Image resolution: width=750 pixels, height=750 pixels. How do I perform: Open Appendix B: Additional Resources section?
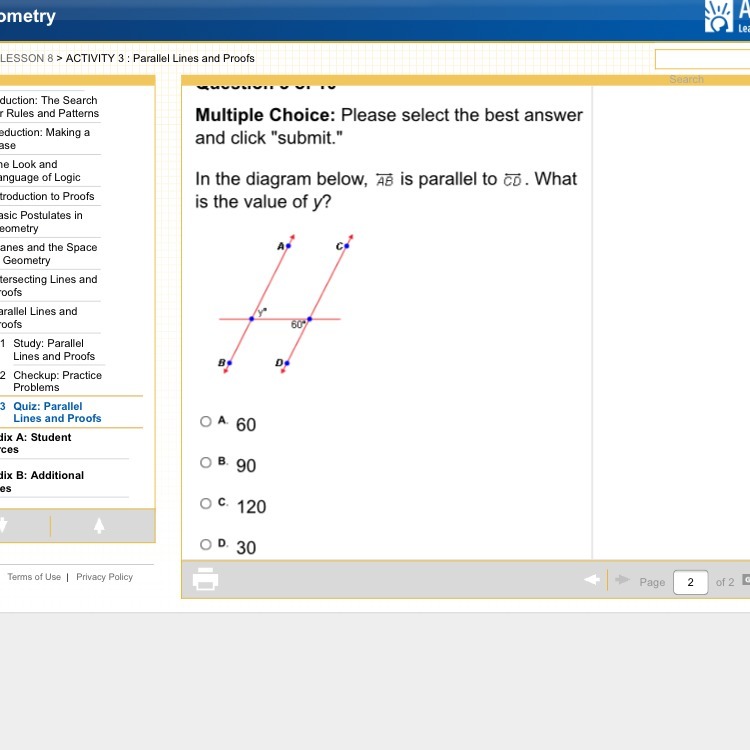(x=42, y=482)
